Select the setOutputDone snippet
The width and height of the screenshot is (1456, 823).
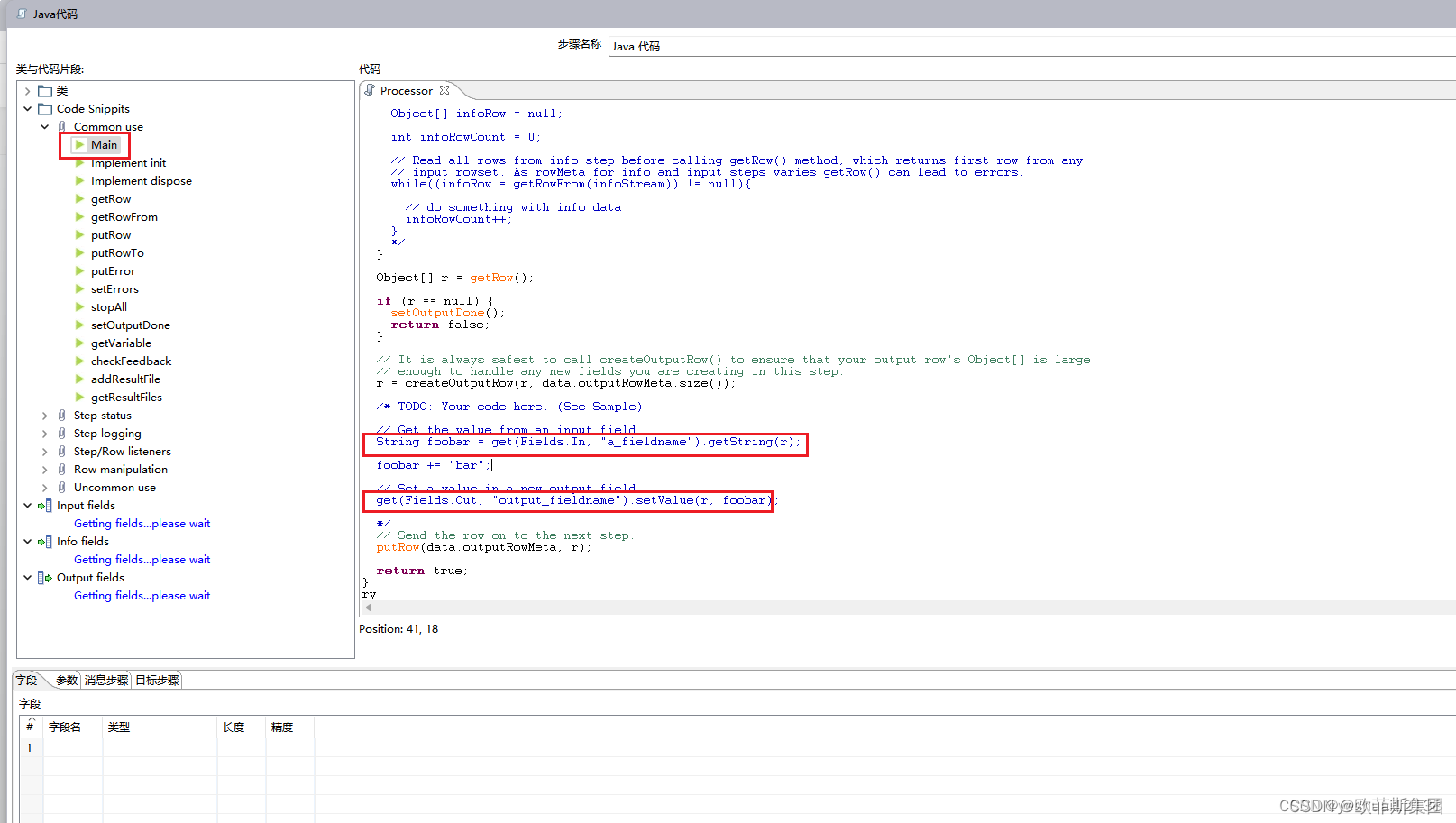(x=130, y=325)
